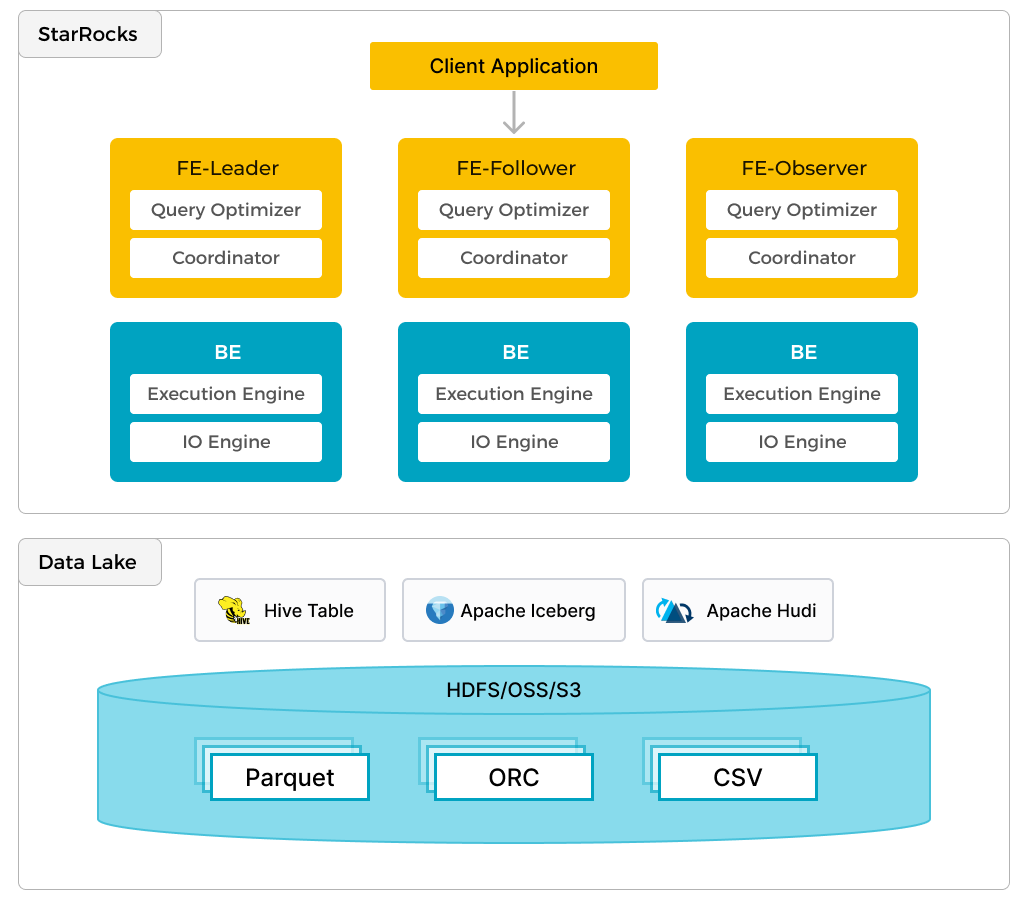Click Execution Engine in the left BE
Viewport: 1032px width, 908px height.
226,394
